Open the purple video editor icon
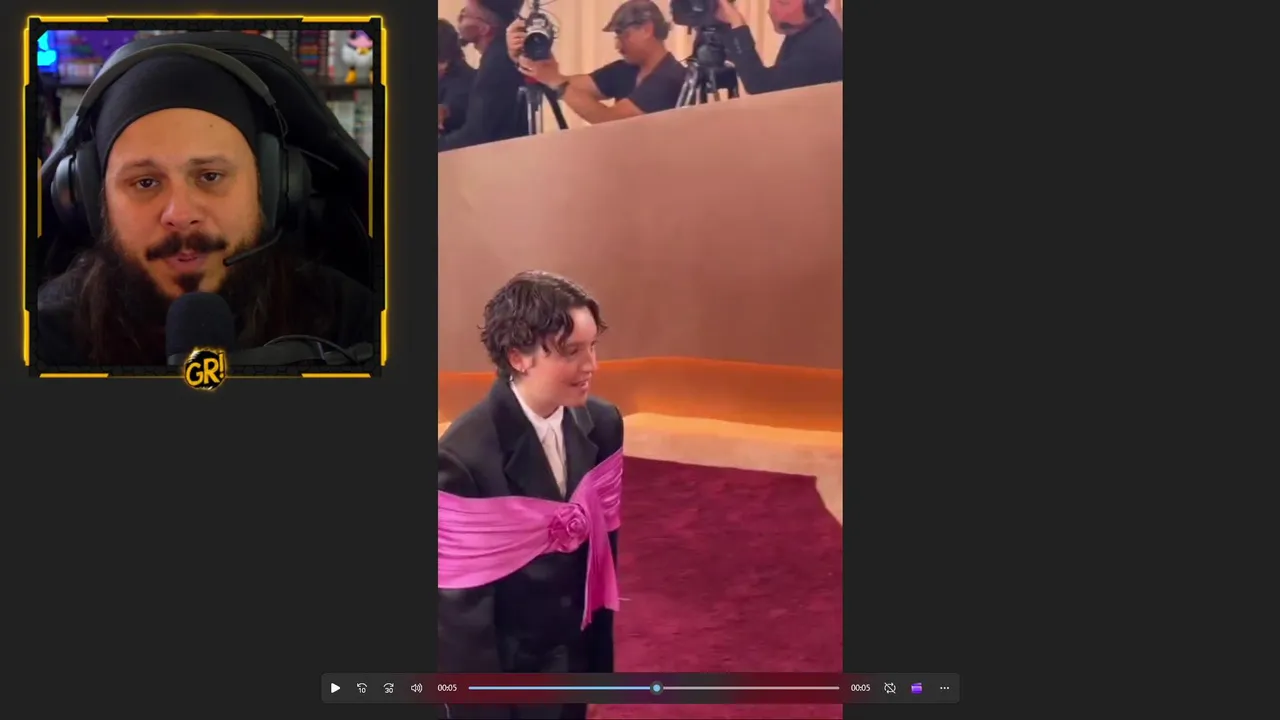 click(x=916, y=688)
